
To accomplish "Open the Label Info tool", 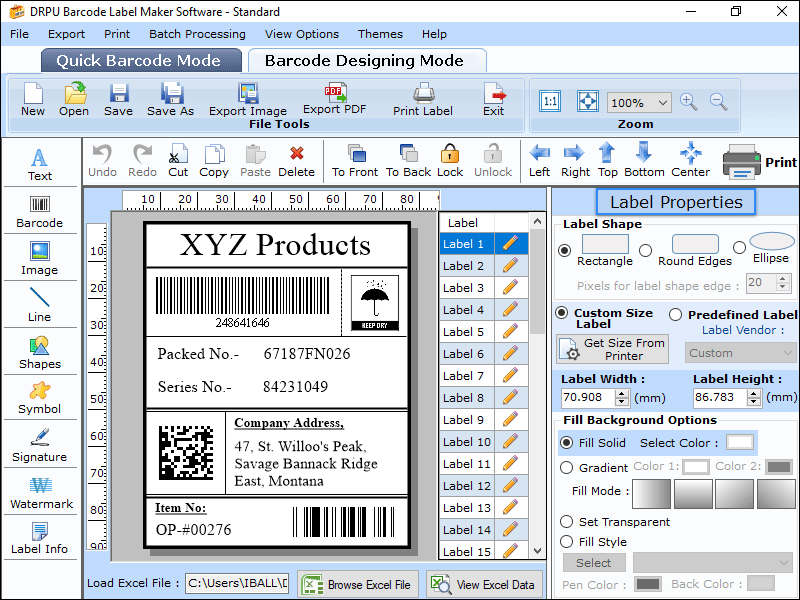I will tap(40, 538).
